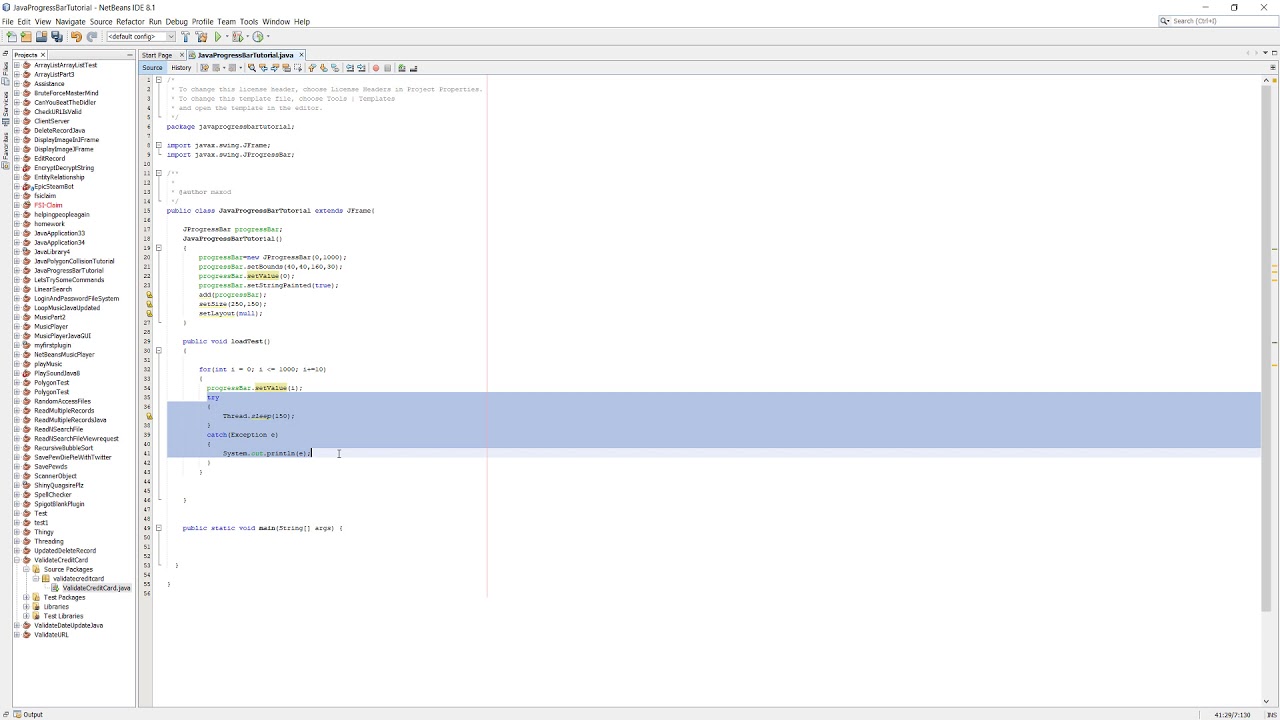Screen dimensions: 1280x720
Task: Click Stop Macro Recording square icon
Action: click(x=387, y=68)
